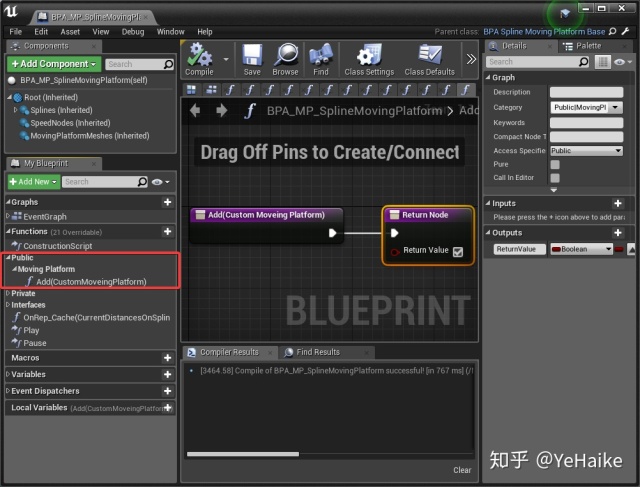Expand toolbar overflow with double-chevron
The width and height of the screenshot is (640, 487).
point(471,59)
